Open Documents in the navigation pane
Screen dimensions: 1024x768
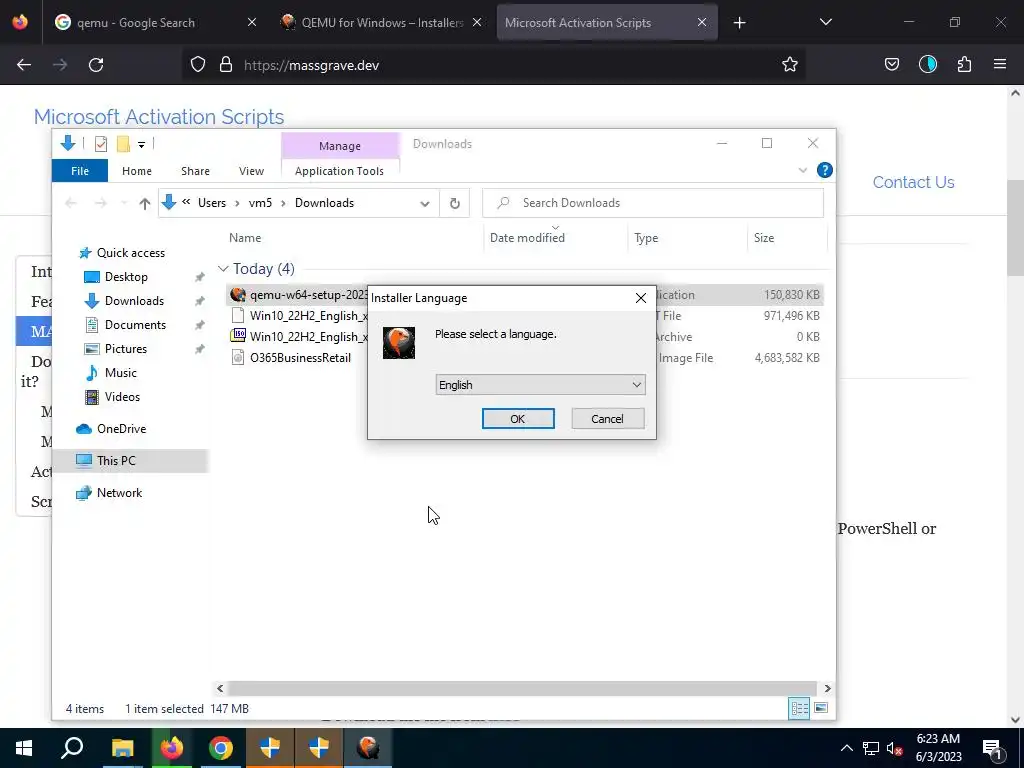point(135,325)
